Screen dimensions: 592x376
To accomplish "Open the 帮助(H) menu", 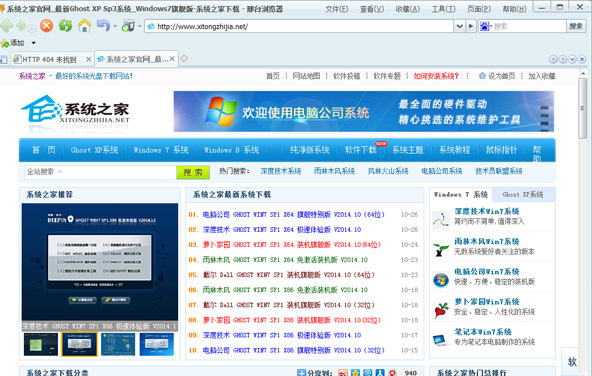I will click(x=515, y=9).
